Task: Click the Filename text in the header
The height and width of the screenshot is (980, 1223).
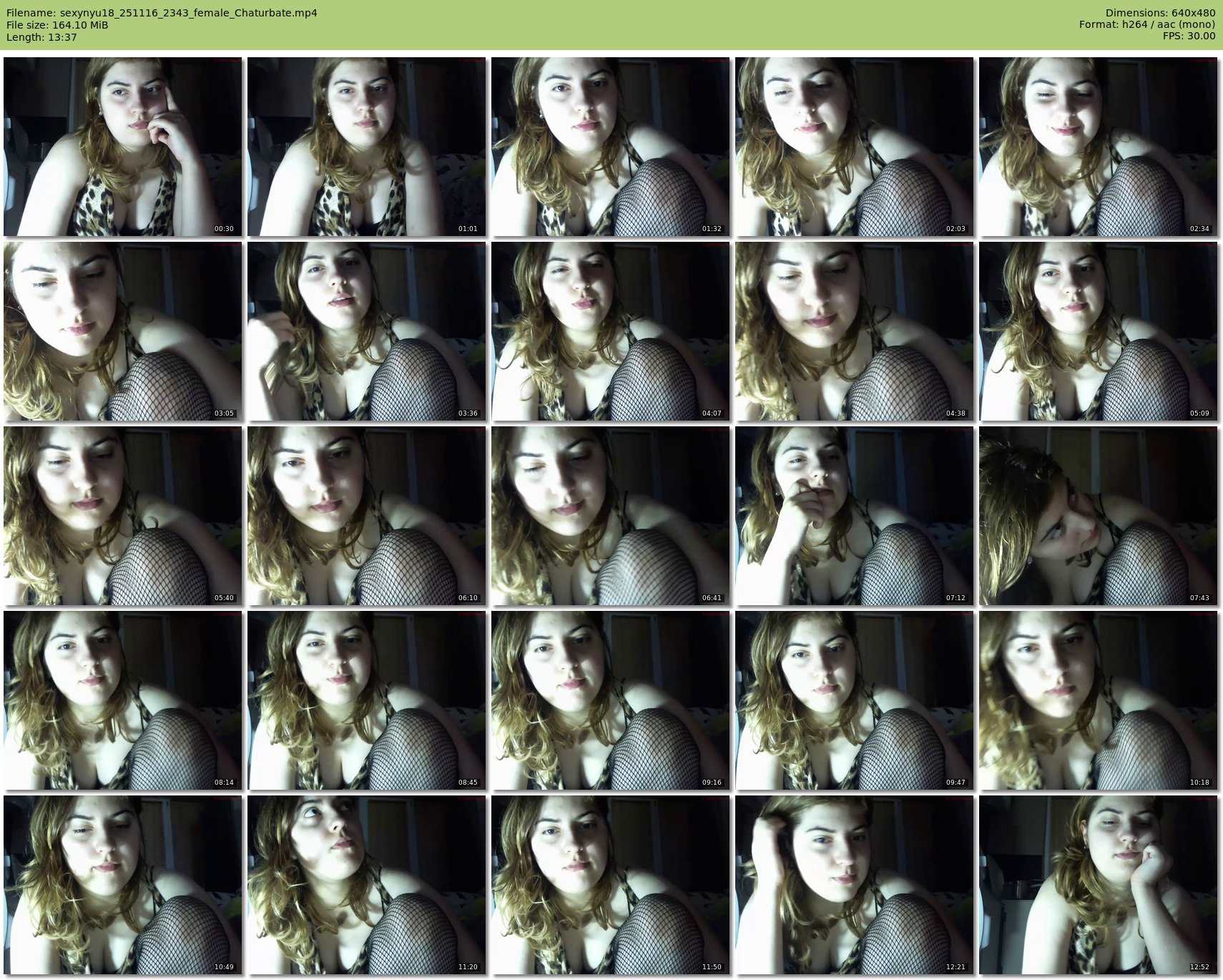Action: pyautogui.click(x=162, y=13)
